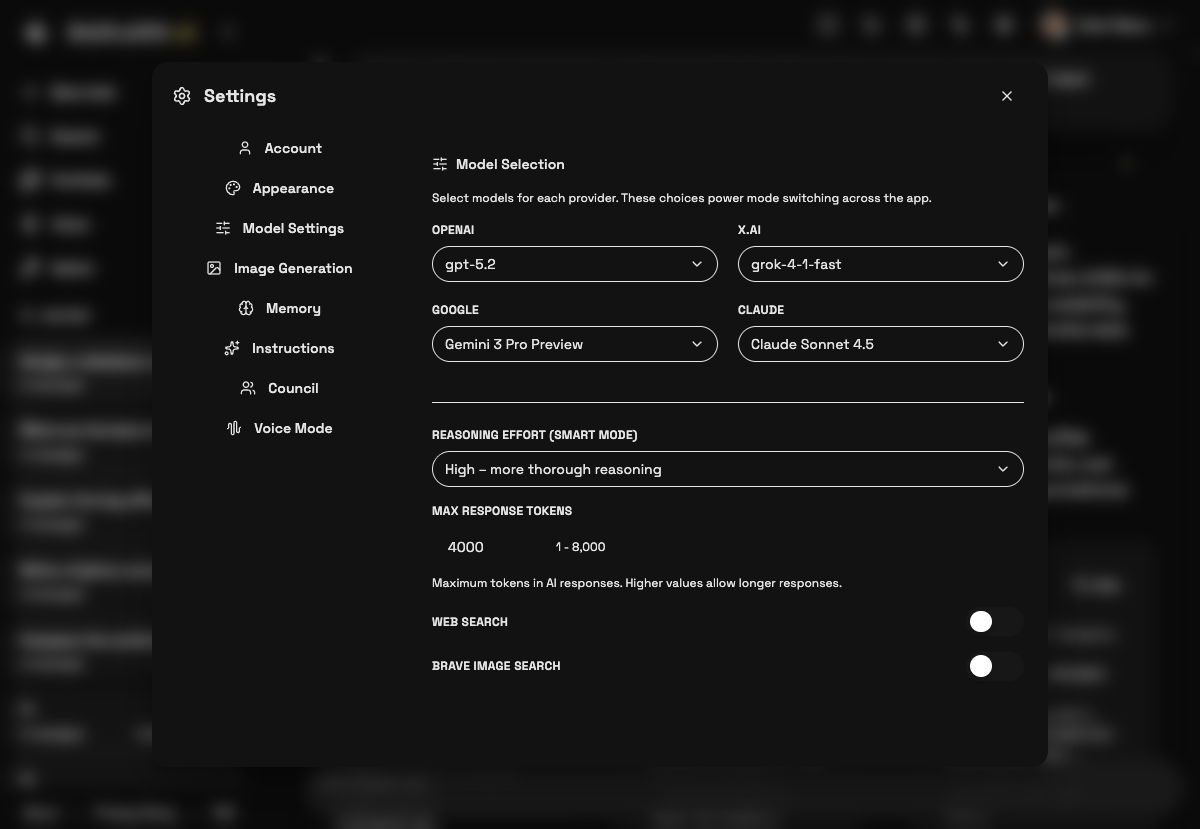Open the Claude Sonnet 4.5 dropdown
This screenshot has height=829, width=1200.
point(881,344)
